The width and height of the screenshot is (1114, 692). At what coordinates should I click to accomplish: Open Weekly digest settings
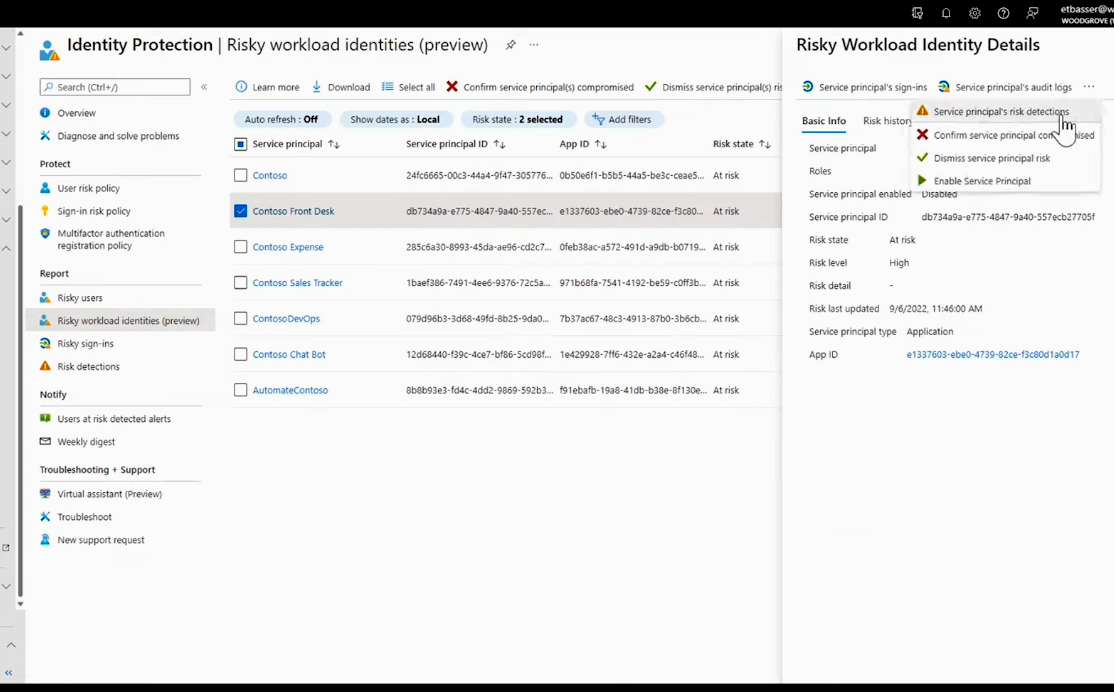[86, 442]
